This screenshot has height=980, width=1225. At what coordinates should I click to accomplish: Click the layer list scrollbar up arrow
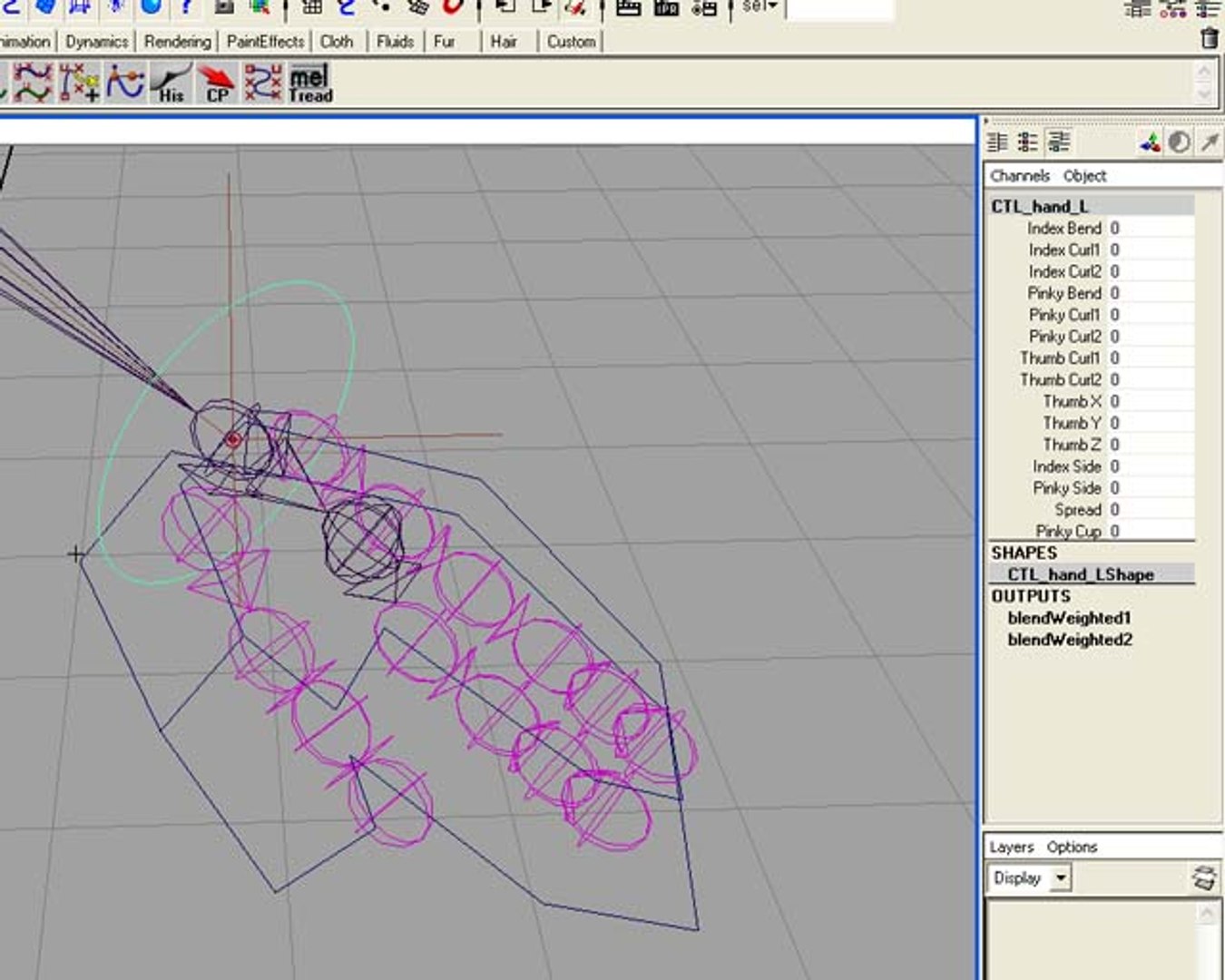coord(1207,913)
